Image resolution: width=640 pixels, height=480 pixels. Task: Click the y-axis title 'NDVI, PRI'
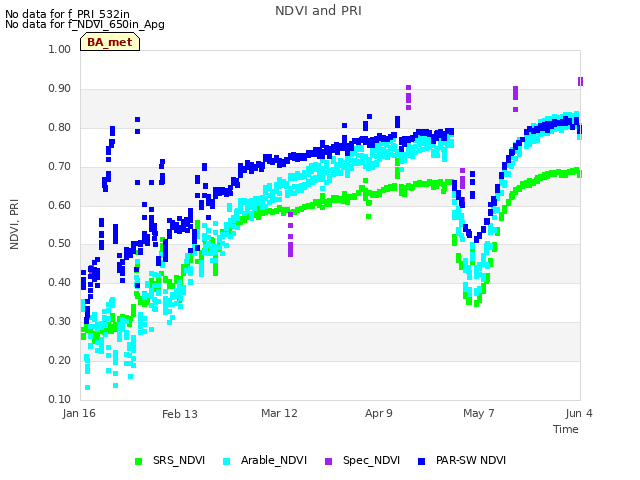[14, 224]
